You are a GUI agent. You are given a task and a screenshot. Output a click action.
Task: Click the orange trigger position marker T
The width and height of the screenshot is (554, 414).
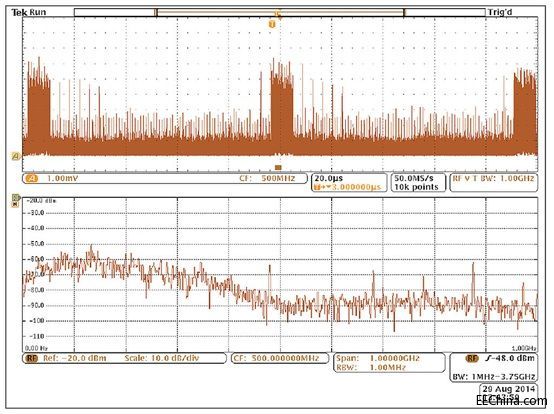(x=272, y=24)
